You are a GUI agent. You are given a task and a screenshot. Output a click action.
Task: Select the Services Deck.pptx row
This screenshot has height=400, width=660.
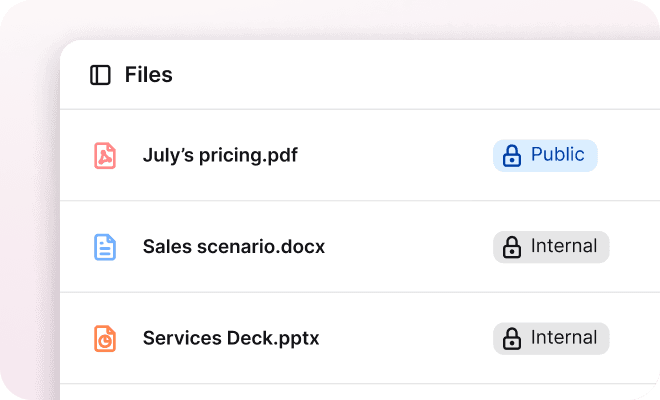360,338
